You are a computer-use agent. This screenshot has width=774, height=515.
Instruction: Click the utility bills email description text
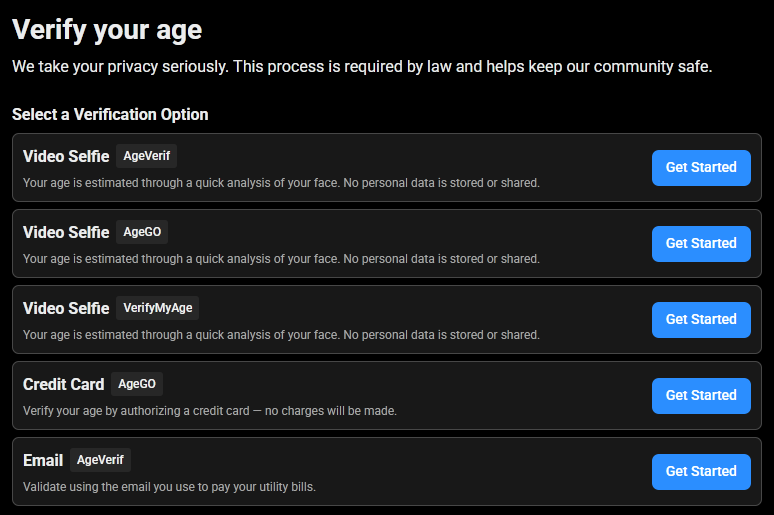(x=169, y=487)
